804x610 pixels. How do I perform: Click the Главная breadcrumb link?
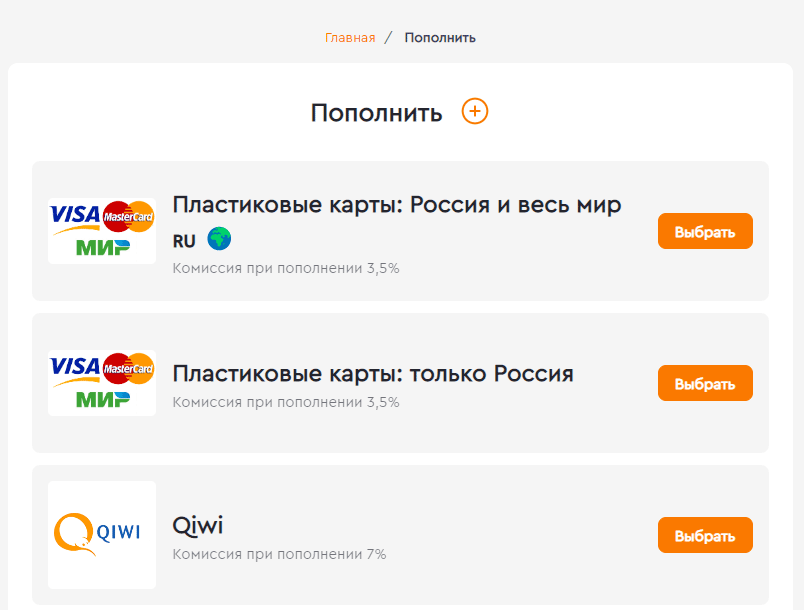click(x=350, y=38)
